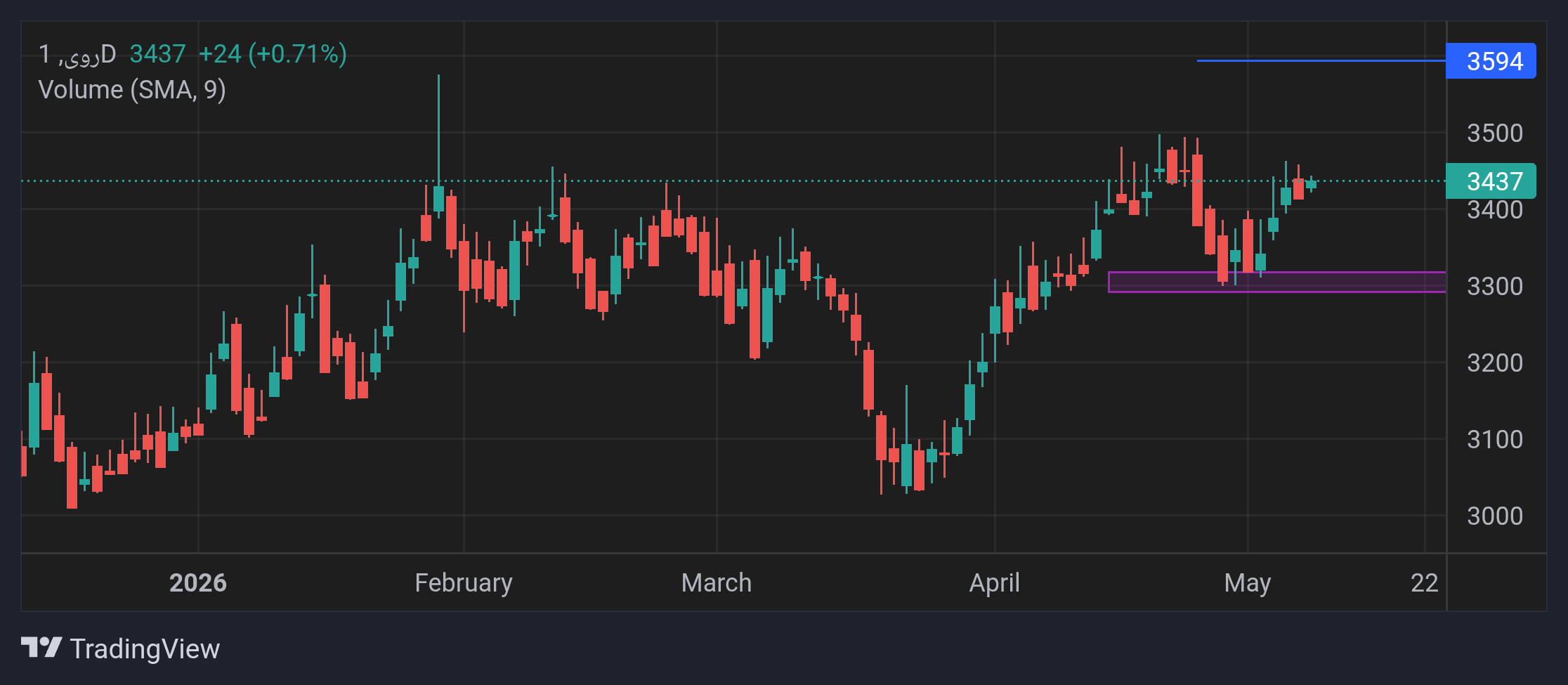Image resolution: width=1568 pixels, height=685 pixels.
Task: Click the May time axis label
Action: [1248, 582]
